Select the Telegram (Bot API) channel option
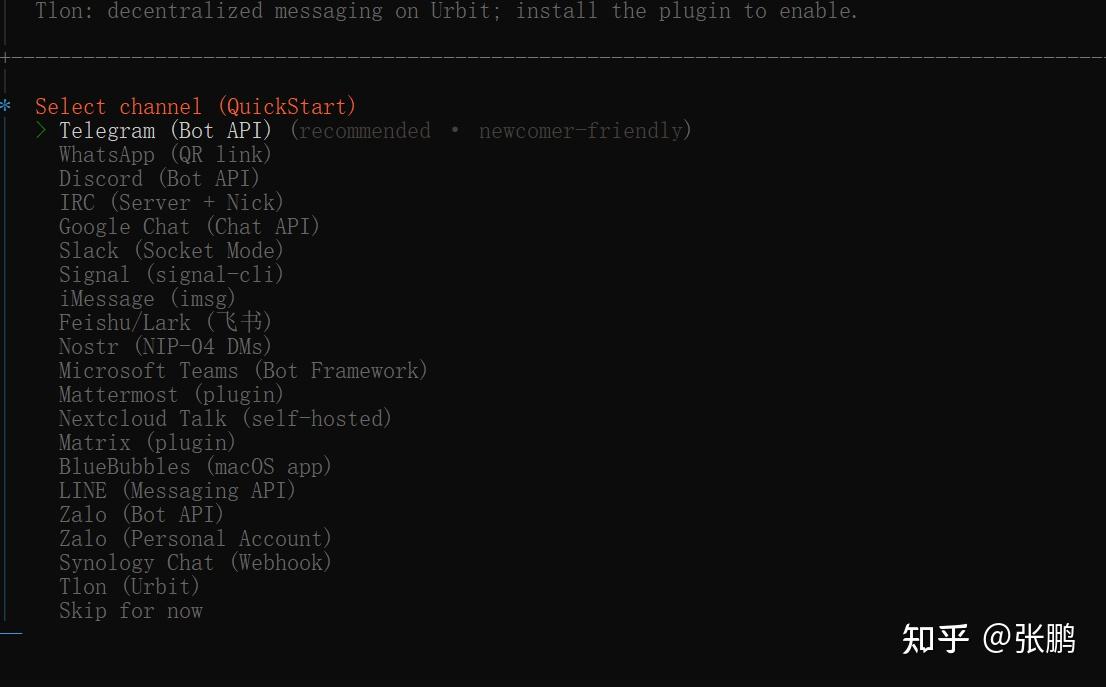This screenshot has width=1106, height=687. click(x=165, y=131)
